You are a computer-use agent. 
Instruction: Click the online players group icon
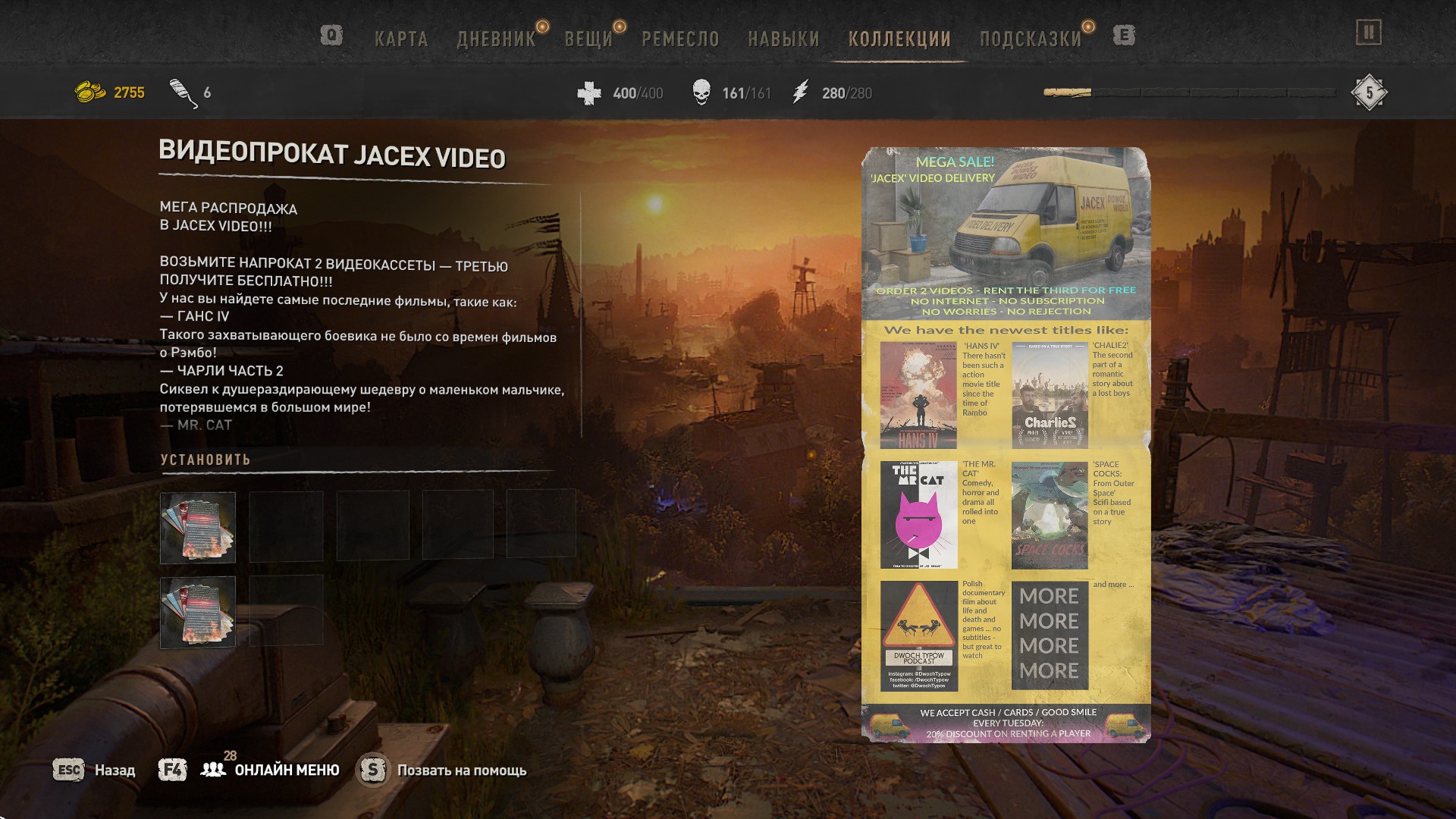pos(213,770)
